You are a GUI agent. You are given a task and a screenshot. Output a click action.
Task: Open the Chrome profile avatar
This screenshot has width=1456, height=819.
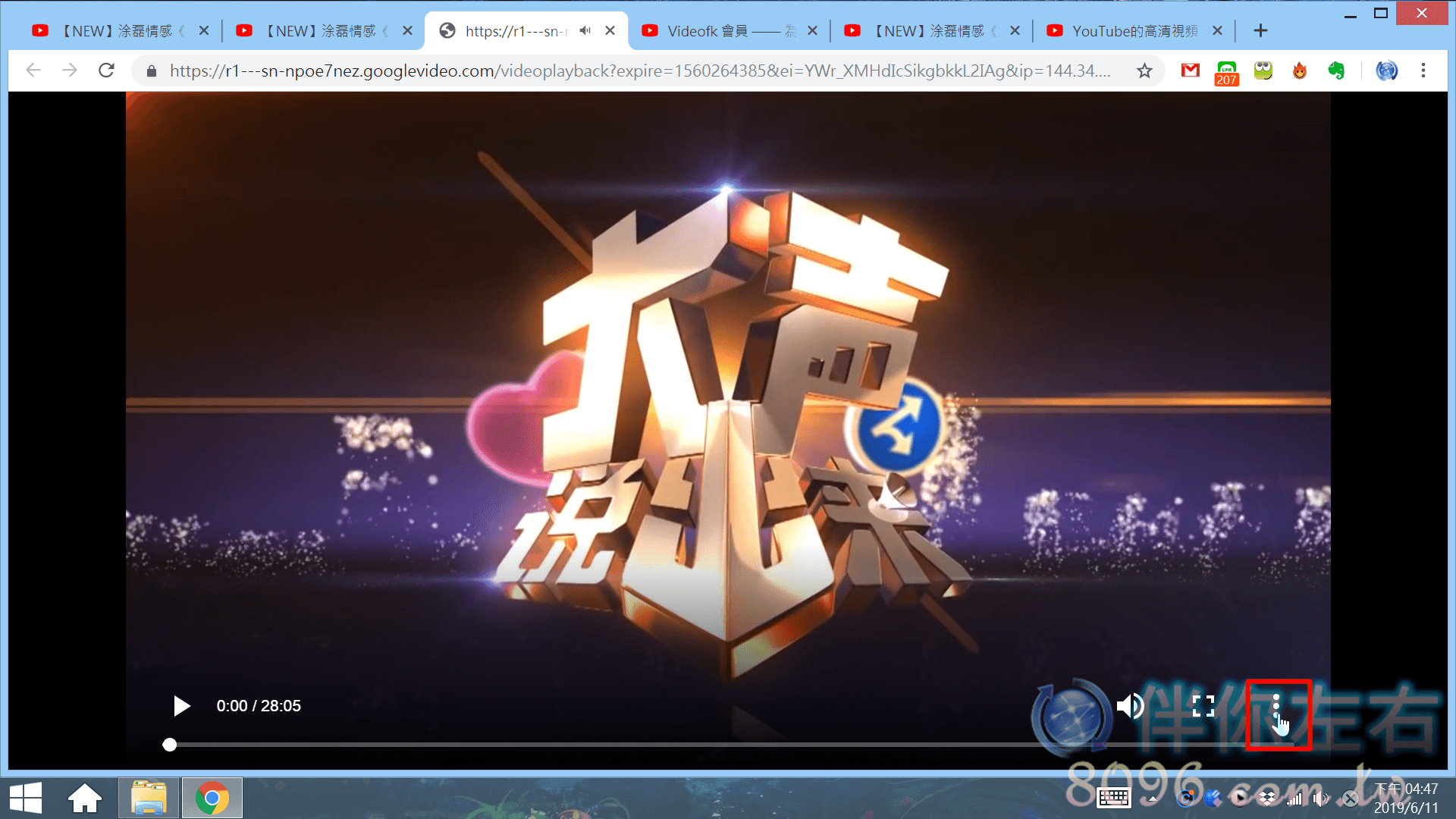1387,71
